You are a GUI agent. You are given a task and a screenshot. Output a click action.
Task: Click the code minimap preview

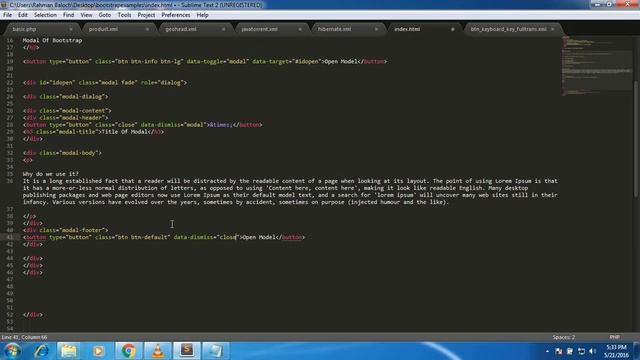pyautogui.click(x=597, y=65)
